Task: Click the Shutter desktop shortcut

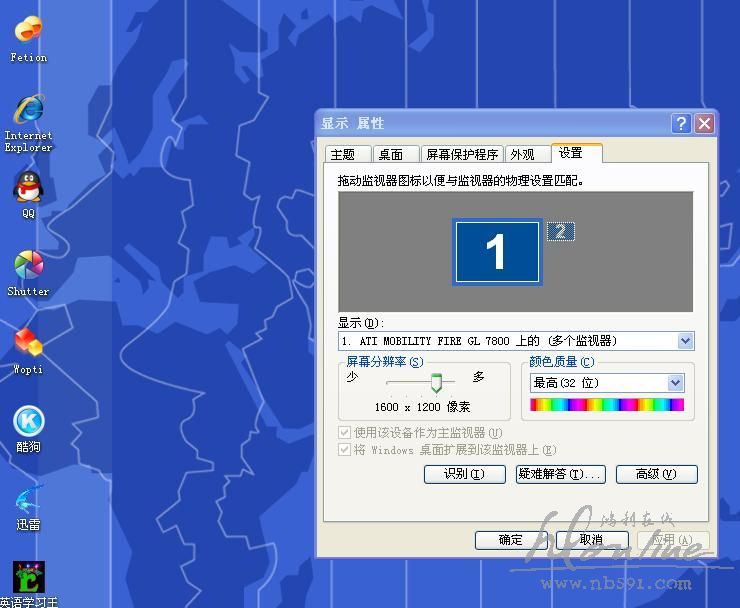Action: [x=28, y=266]
